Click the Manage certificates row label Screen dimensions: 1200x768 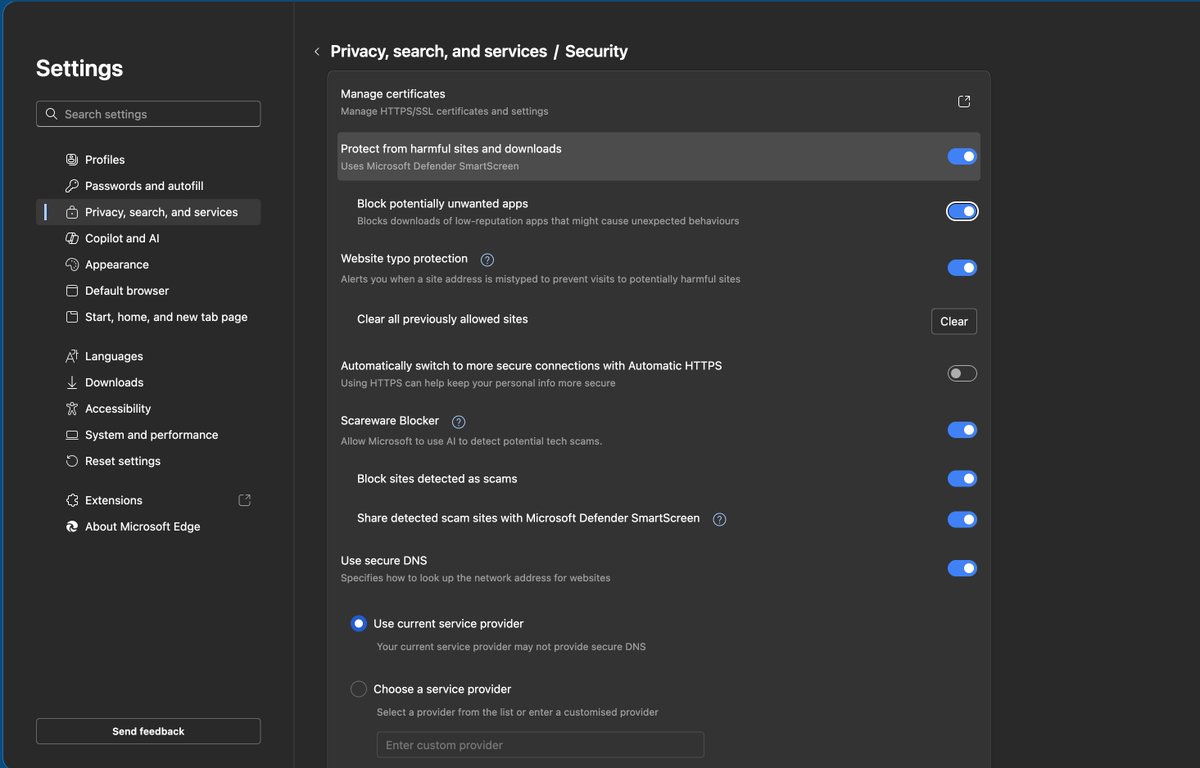click(393, 94)
